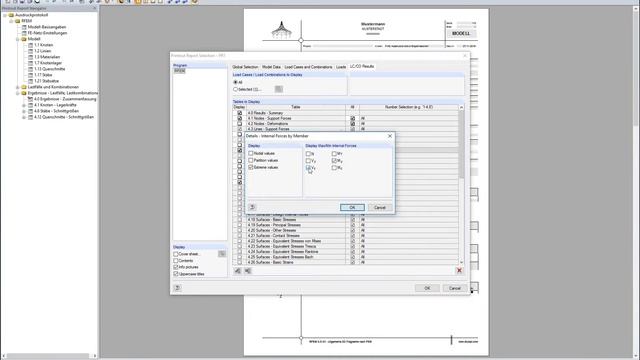640x360 pixels.
Task: Collapse the Modell tree node
Action: [18, 39]
